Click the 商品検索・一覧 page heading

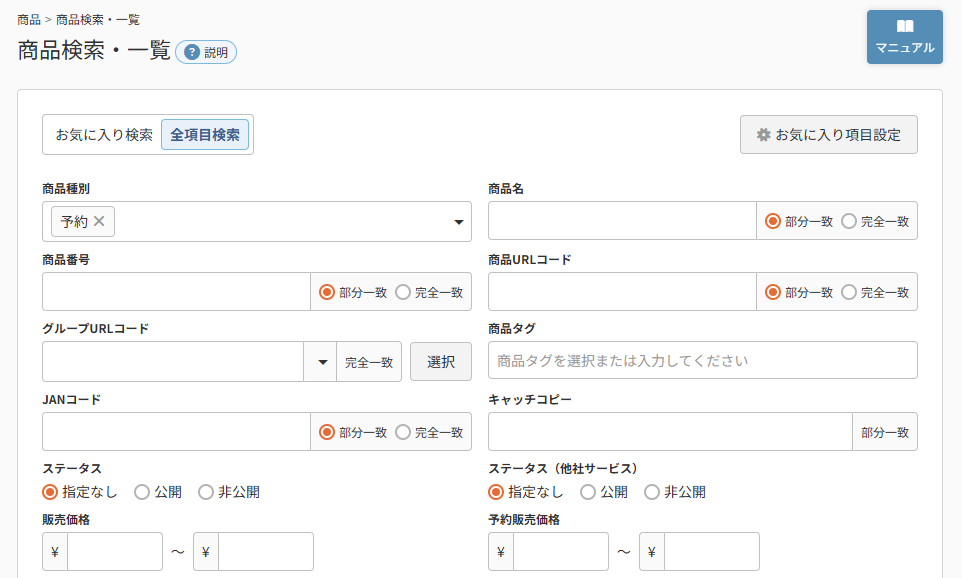94,50
